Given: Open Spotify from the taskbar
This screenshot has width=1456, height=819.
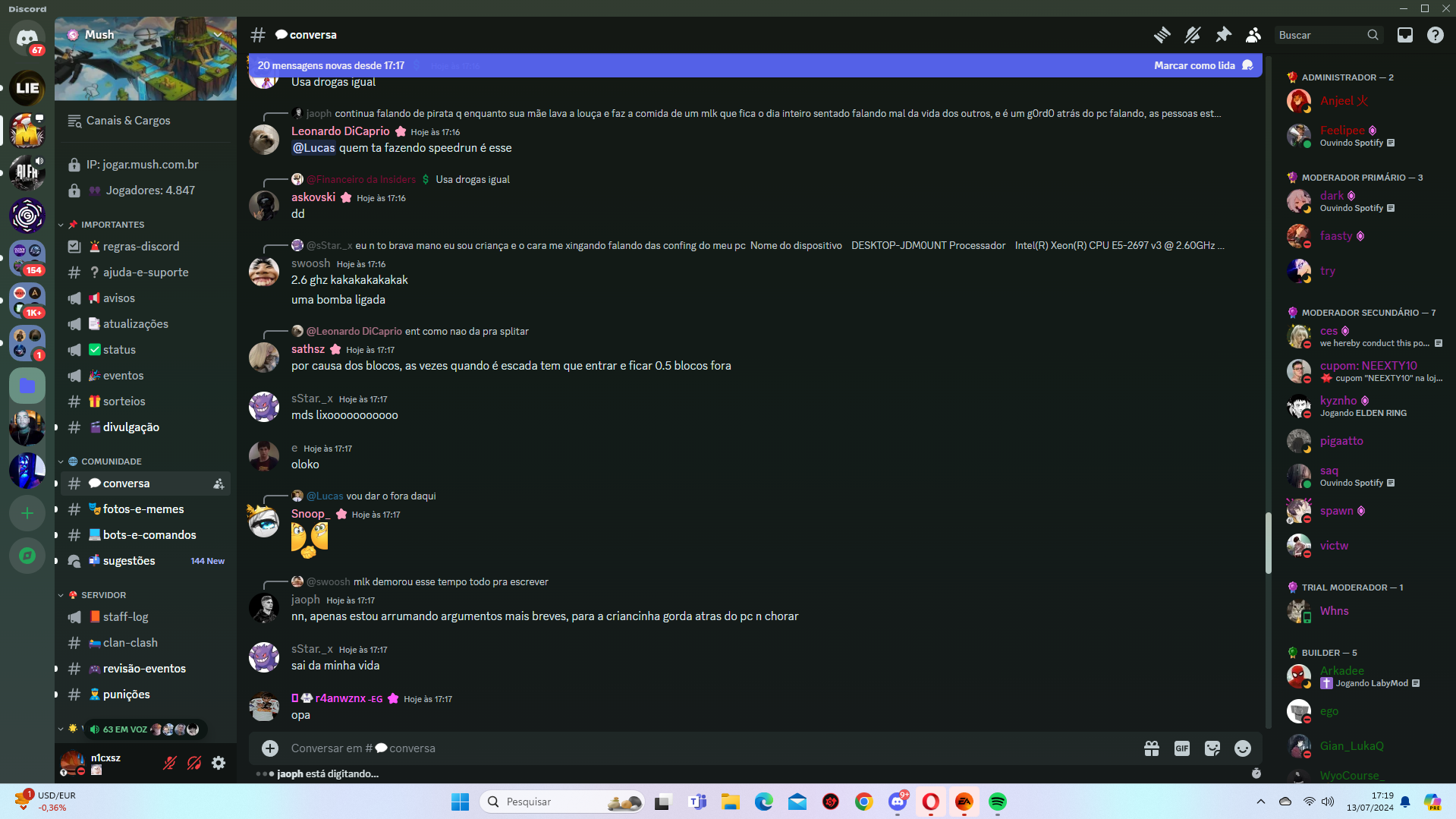Looking at the screenshot, I should (x=998, y=802).
